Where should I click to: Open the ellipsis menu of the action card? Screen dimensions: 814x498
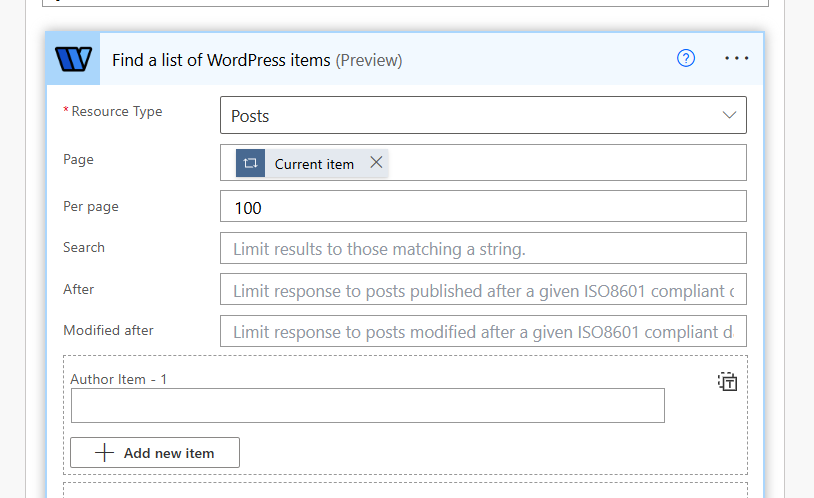[737, 58]
